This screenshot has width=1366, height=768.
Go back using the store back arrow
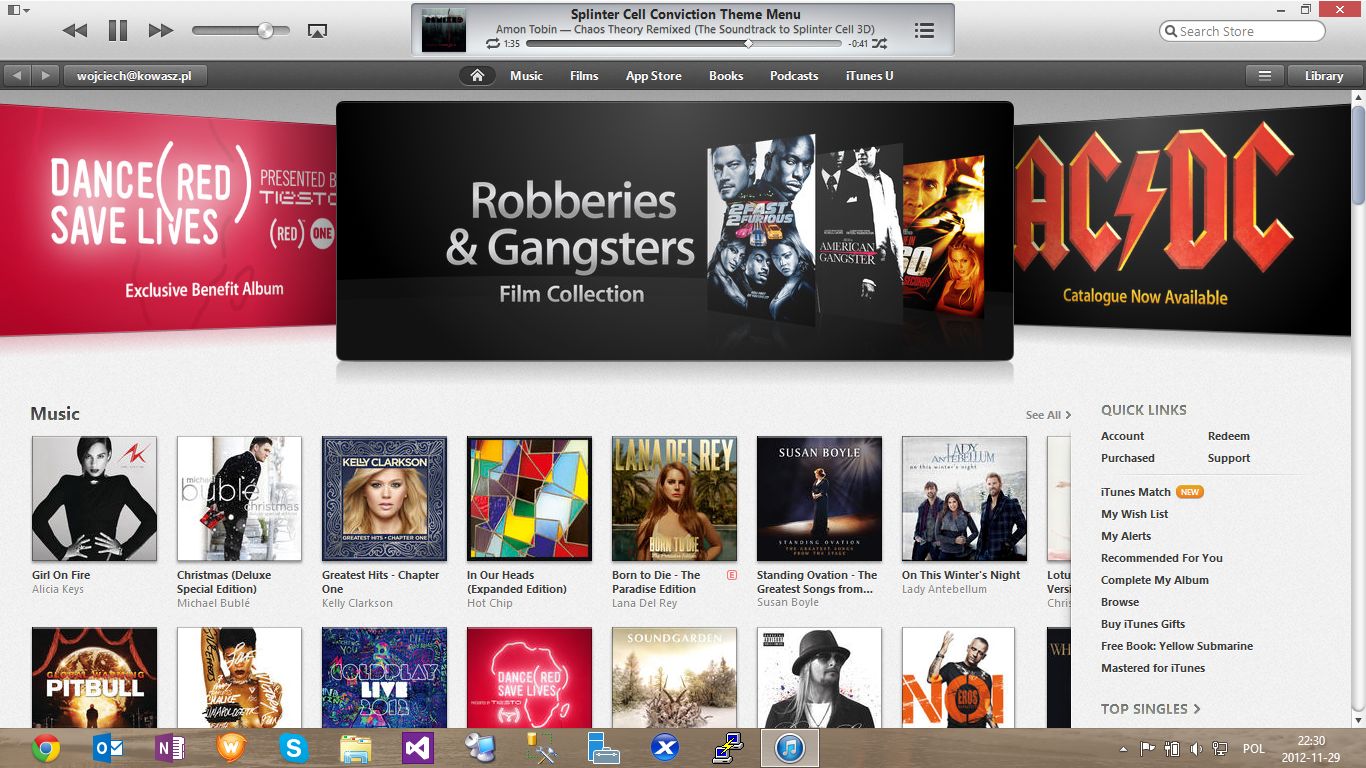tap(17, 75)
